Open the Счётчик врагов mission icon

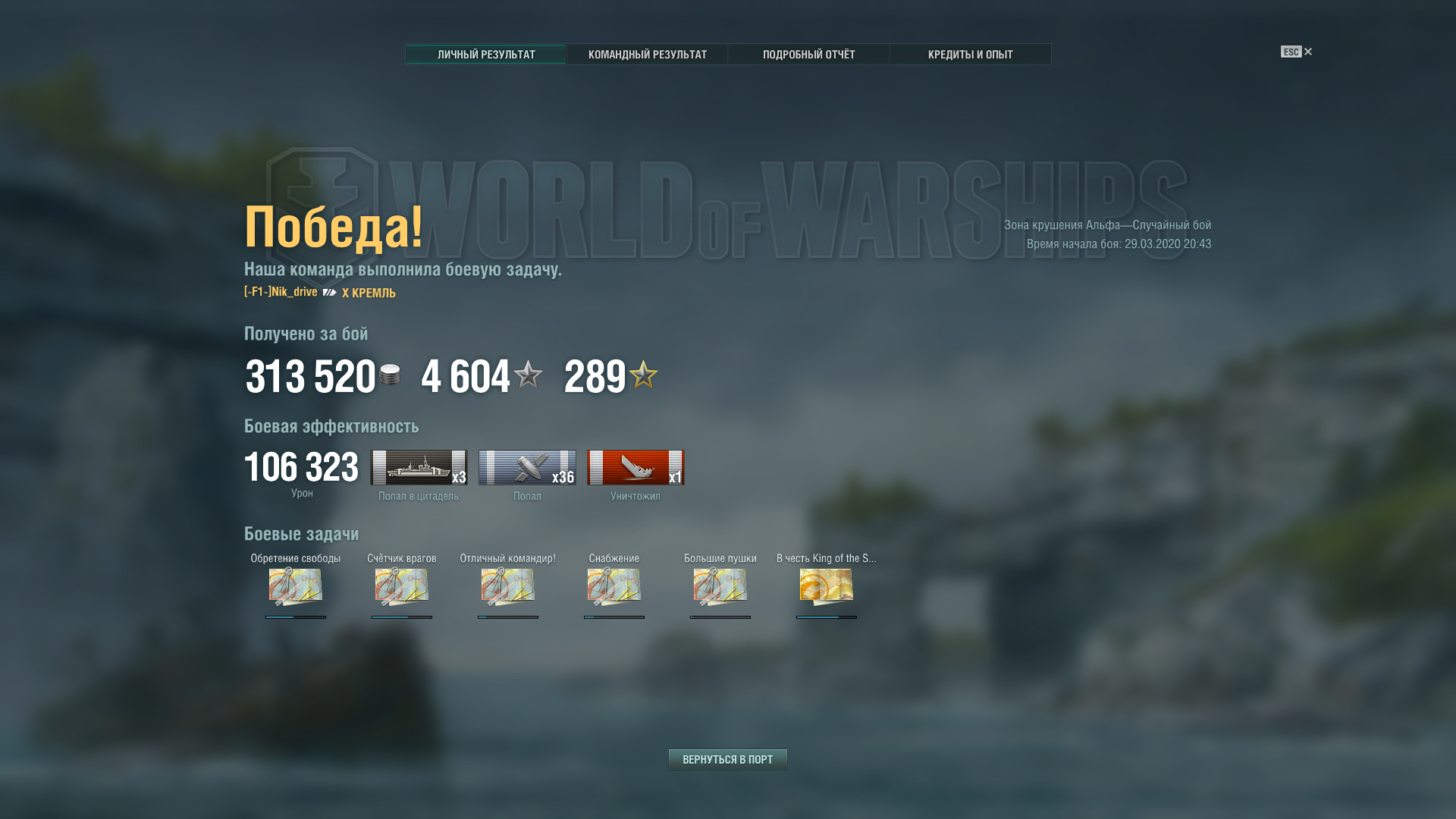(x=402, y=587)
